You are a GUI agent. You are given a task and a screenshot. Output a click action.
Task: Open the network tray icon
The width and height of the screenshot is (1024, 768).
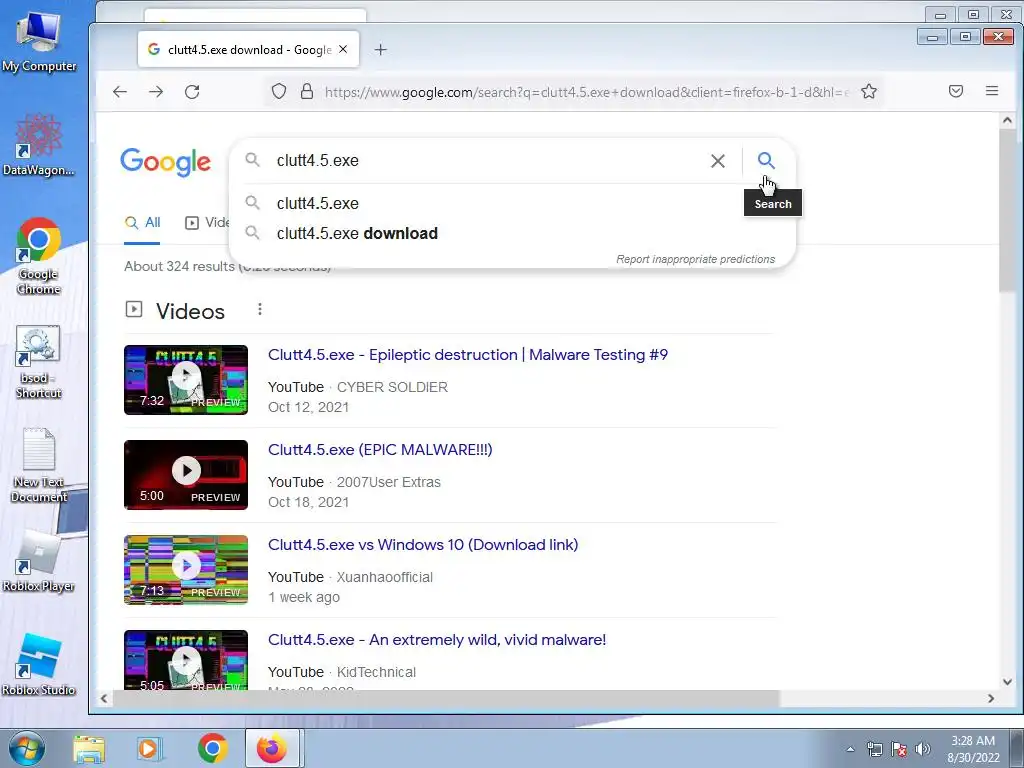pyautogui.click(x=874, y=749)
